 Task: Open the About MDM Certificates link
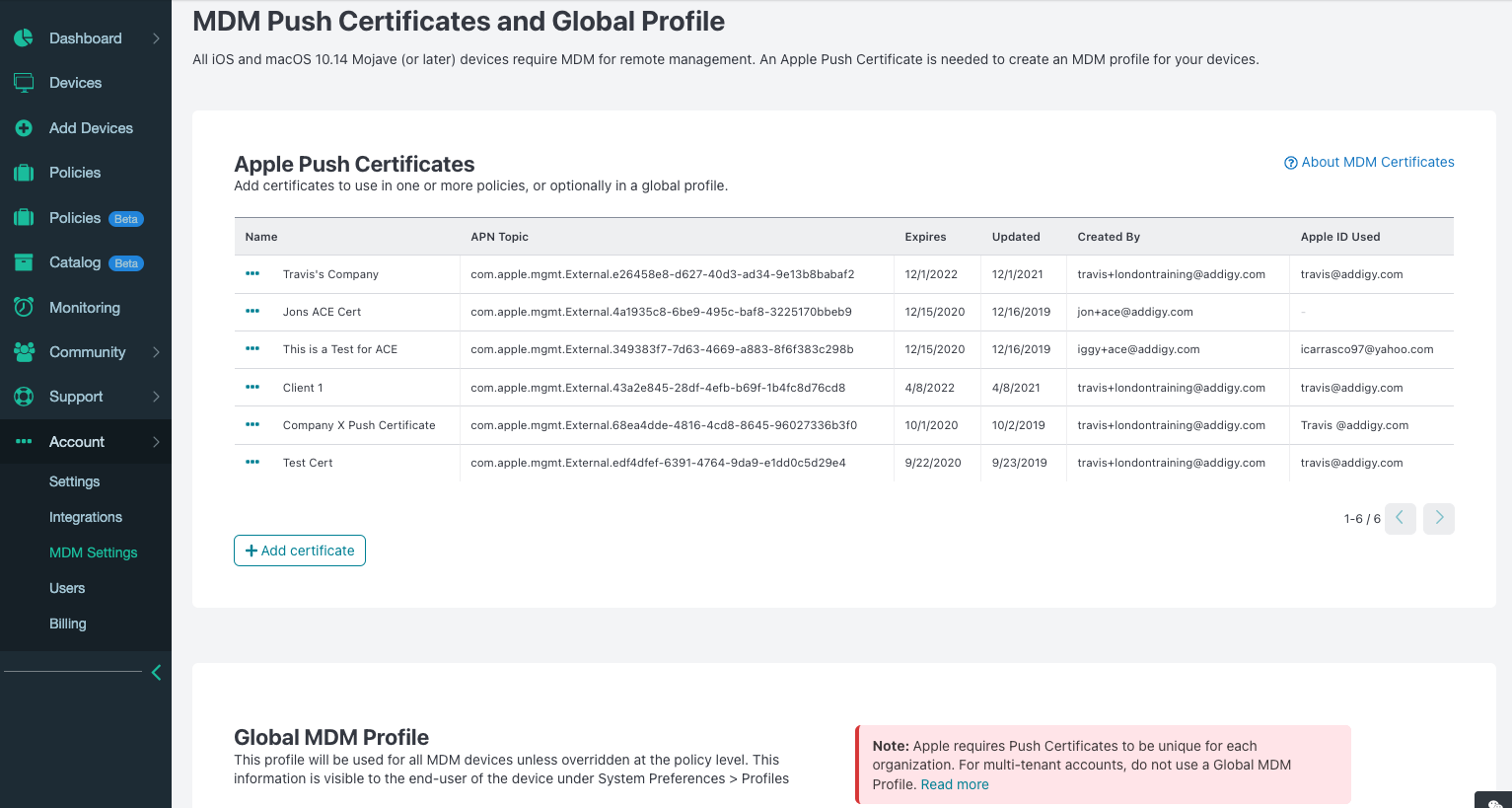coord(1369,162)
